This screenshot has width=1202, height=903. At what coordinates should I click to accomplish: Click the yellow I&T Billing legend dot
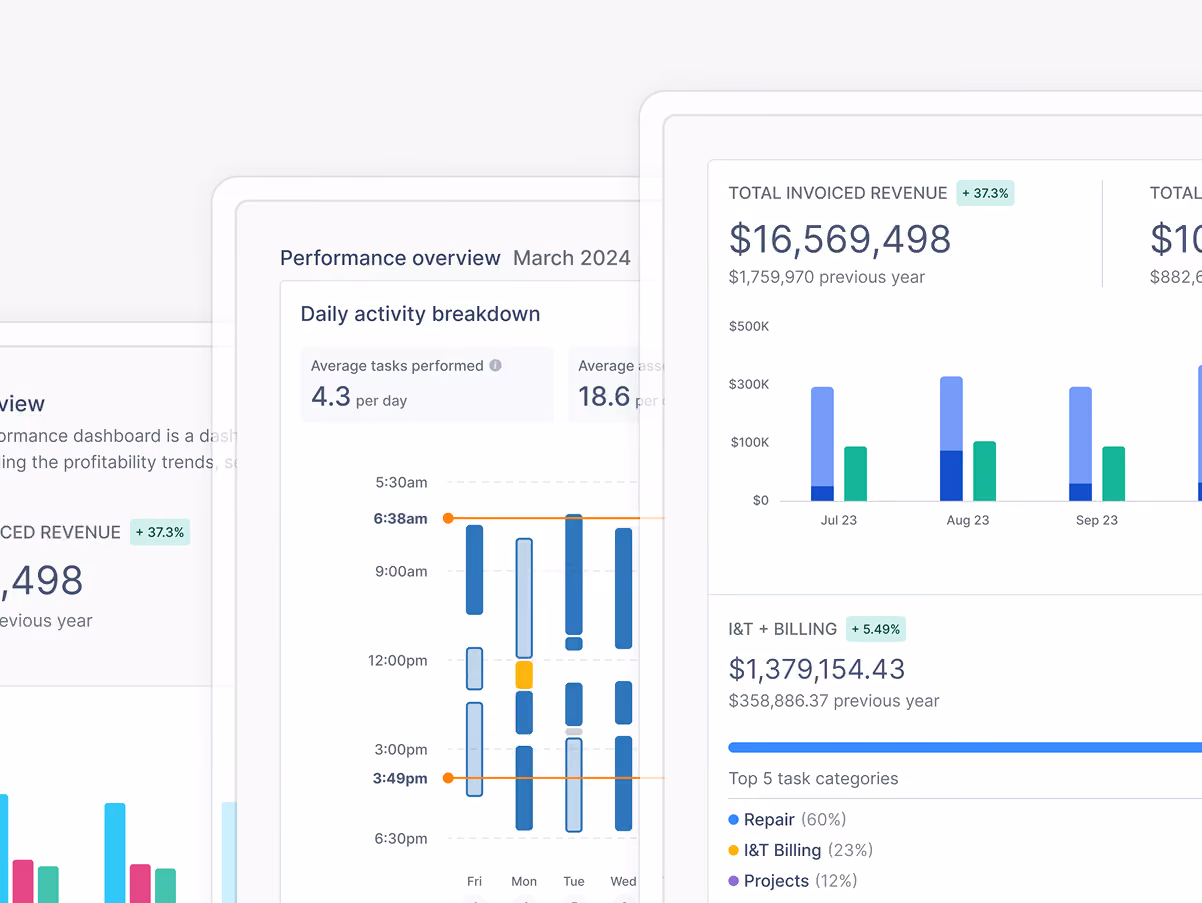point(734,851)
